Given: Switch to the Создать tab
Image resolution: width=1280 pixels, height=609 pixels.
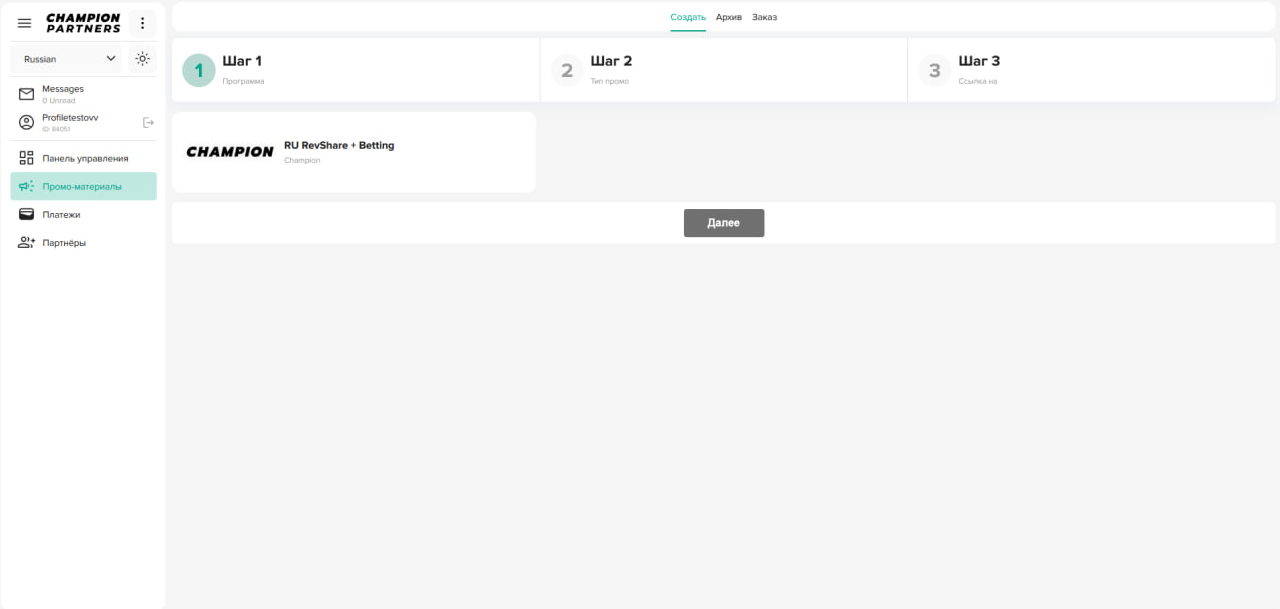Looking at the screenshot, I should click(688, 17).
